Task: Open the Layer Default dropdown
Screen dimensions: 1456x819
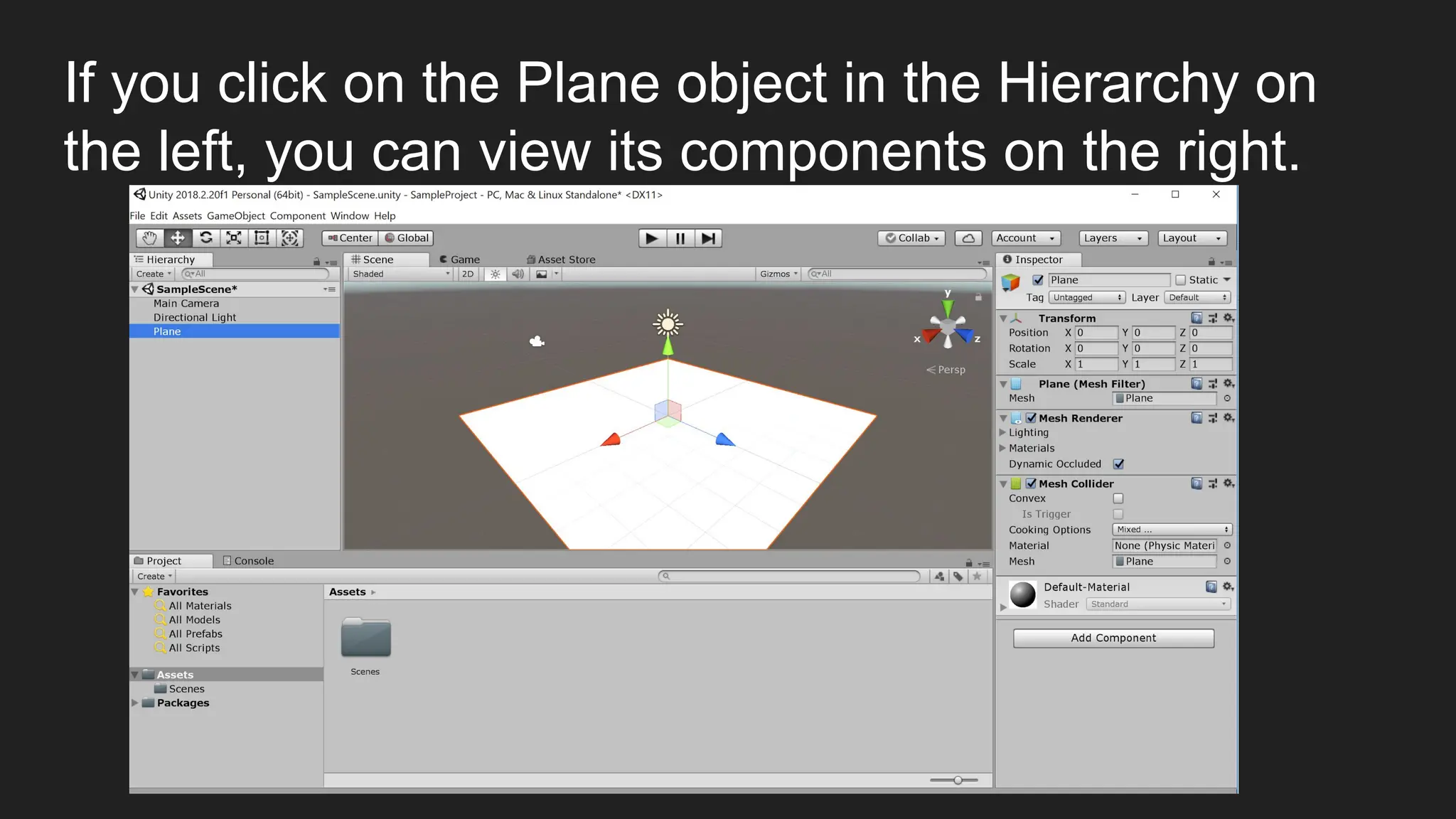Action: (1198, 298)
